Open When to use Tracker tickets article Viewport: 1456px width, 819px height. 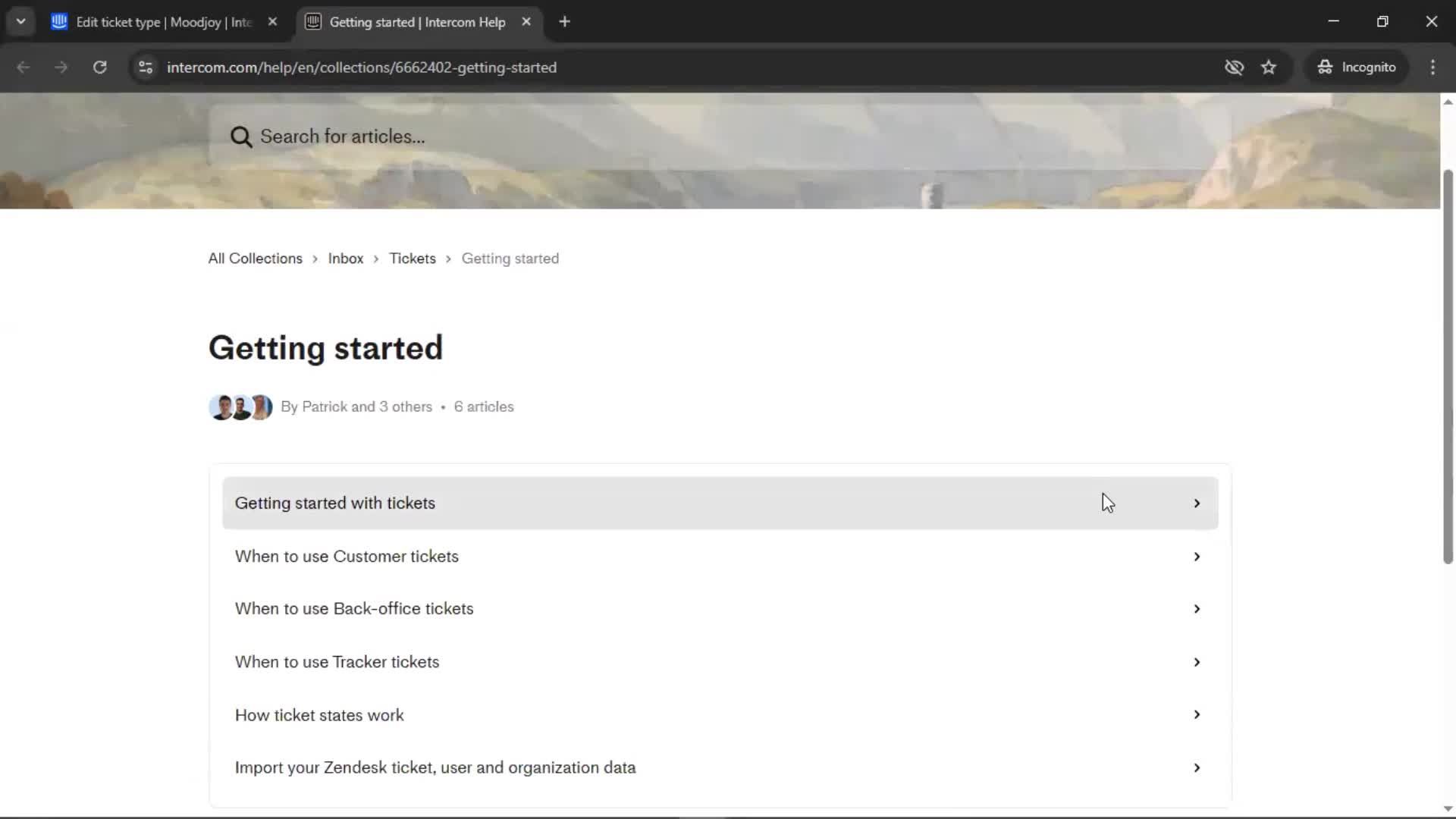(720, 662)
